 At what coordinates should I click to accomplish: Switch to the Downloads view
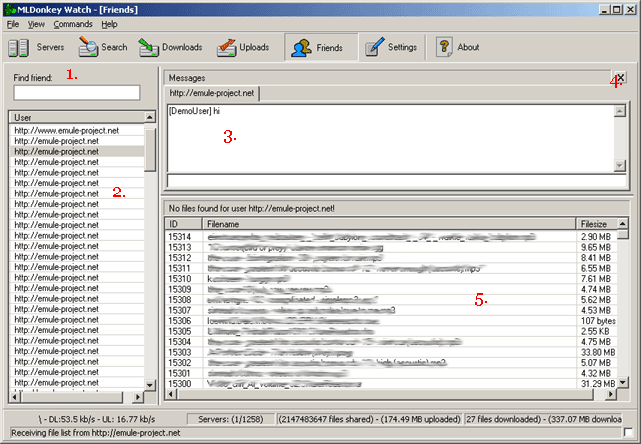(x=149, y=47)
